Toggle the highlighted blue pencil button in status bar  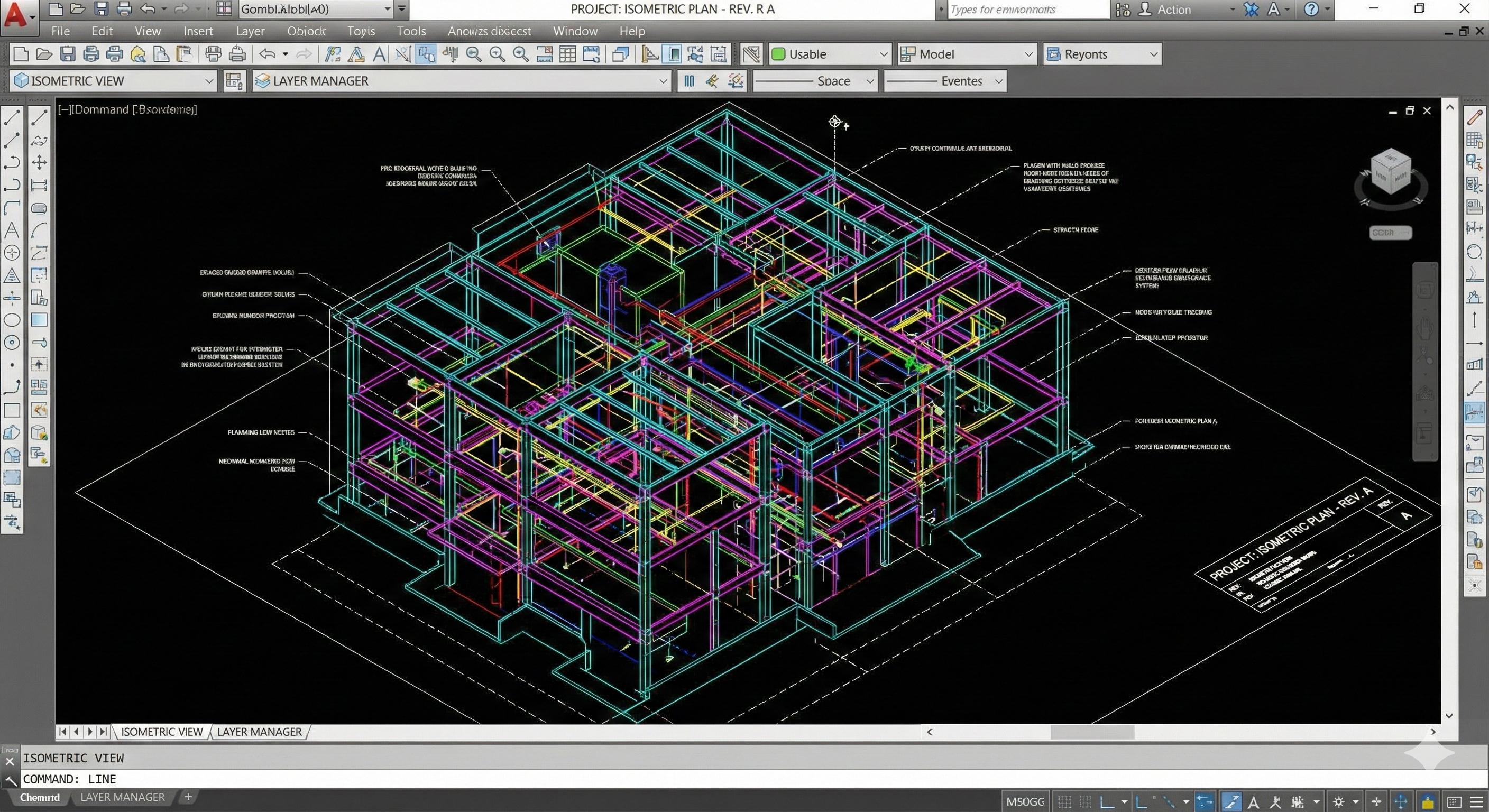coord(1231,802)
